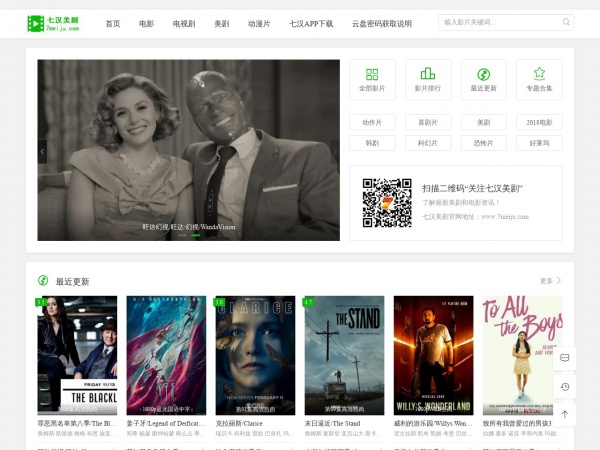Open 专题合集 star icon tile
The width and height of the screenshot is (600, 450).
coord(539,80)
